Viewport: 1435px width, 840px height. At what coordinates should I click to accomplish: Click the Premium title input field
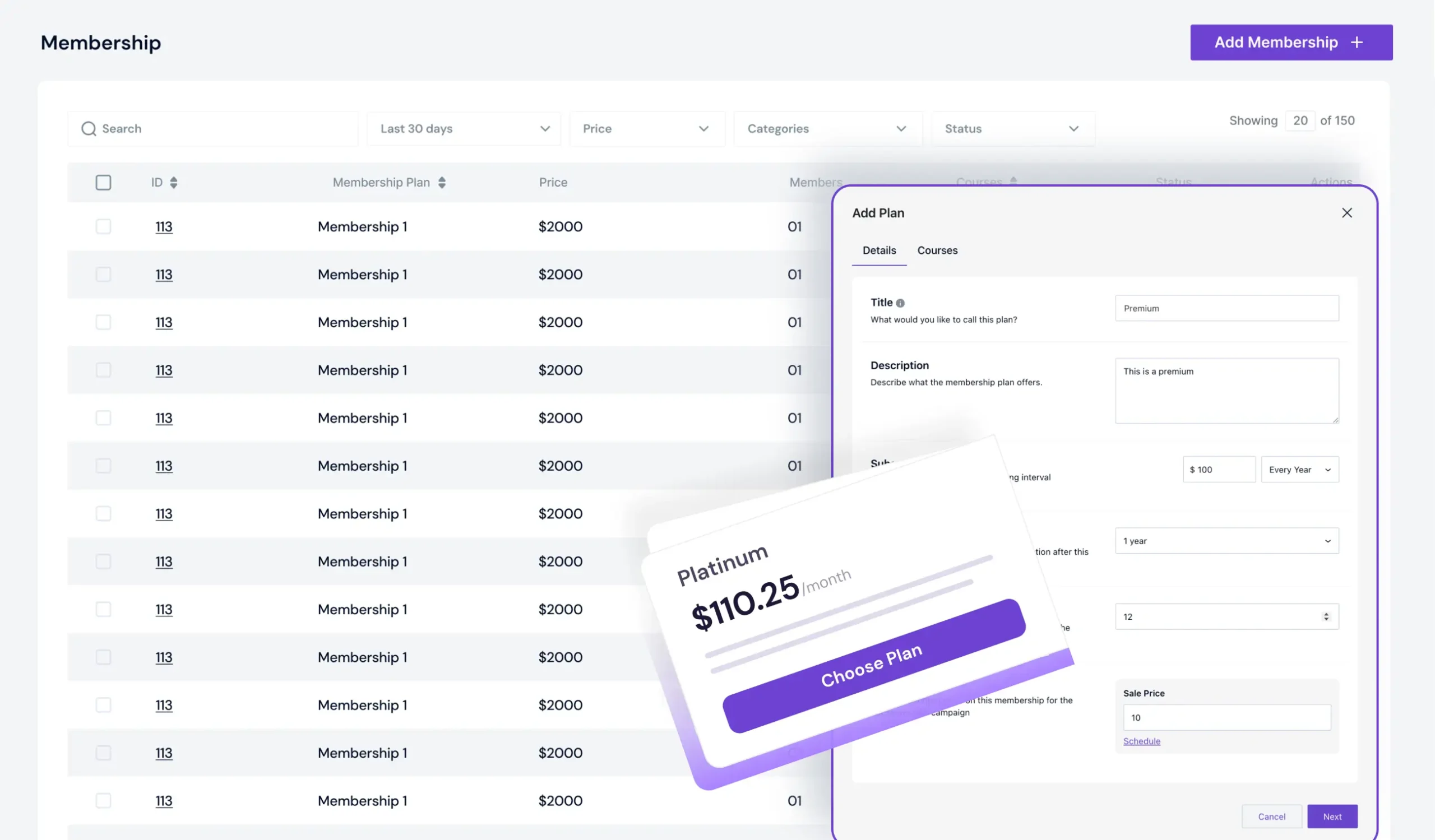[x=1226, y=308]
